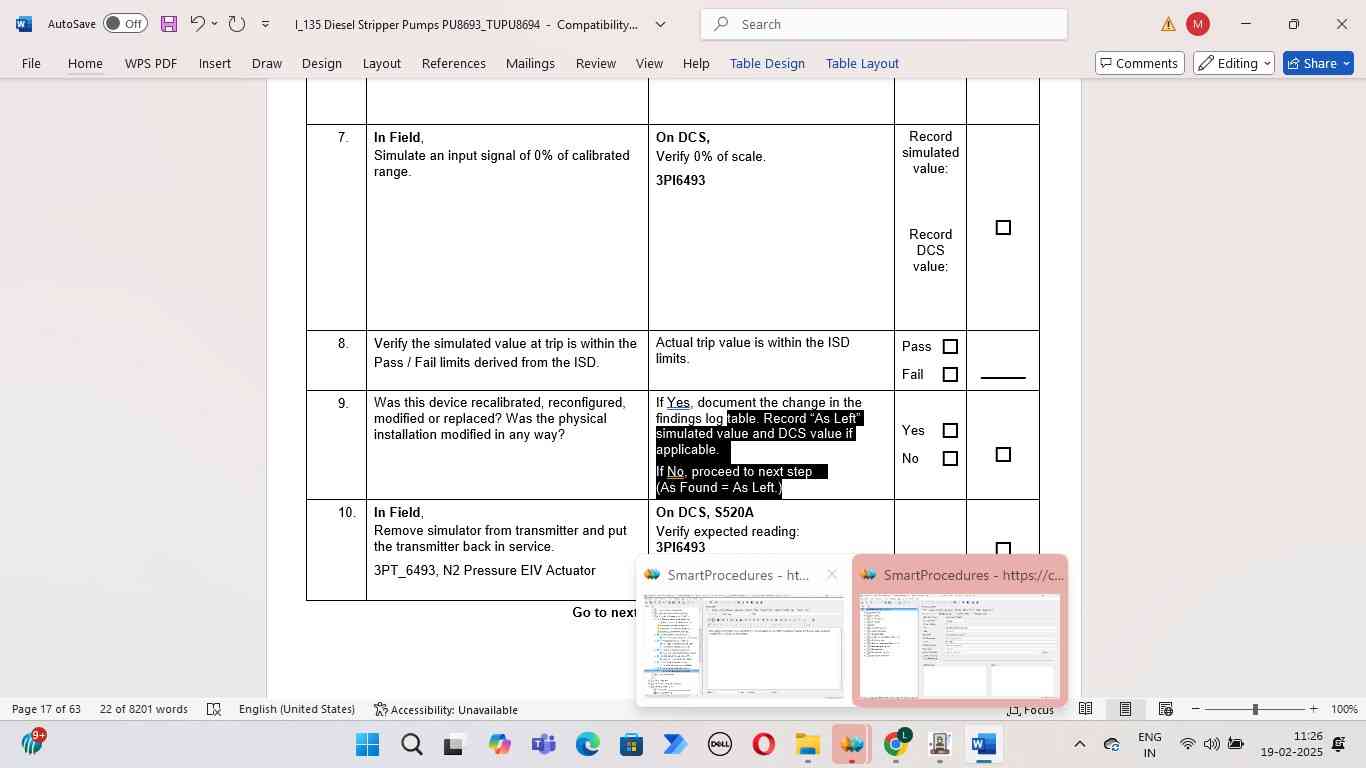Switch to Read Mode view icon

tap(1085, 709)
